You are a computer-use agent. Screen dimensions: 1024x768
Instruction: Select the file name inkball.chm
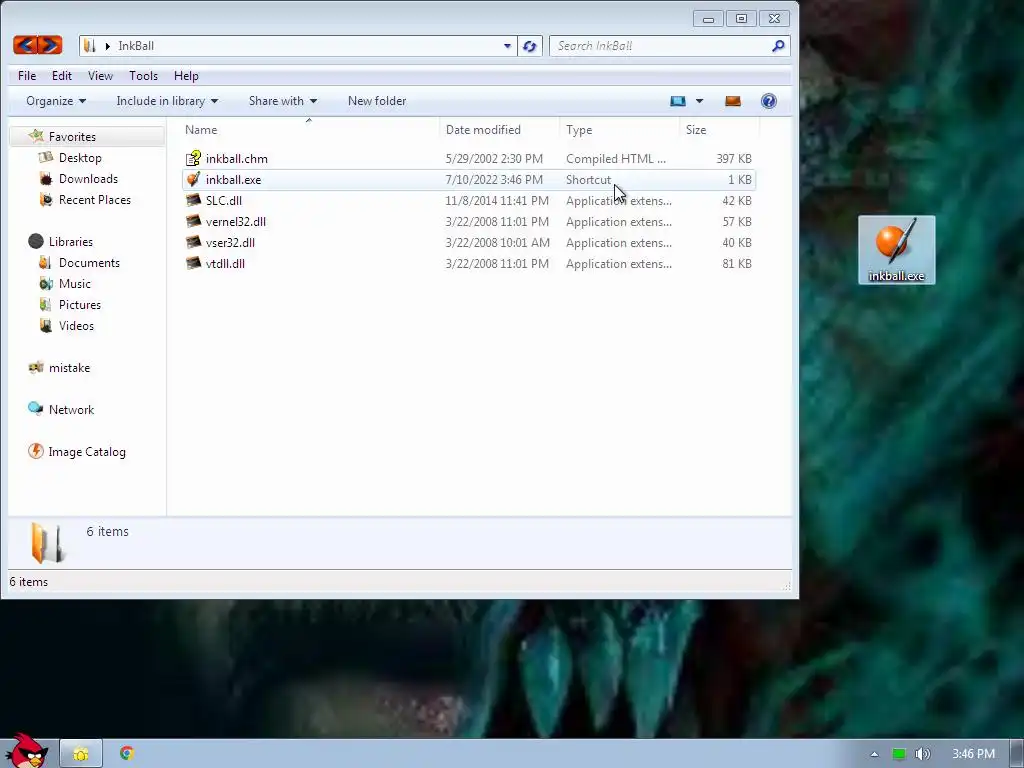tap(236, 158)
